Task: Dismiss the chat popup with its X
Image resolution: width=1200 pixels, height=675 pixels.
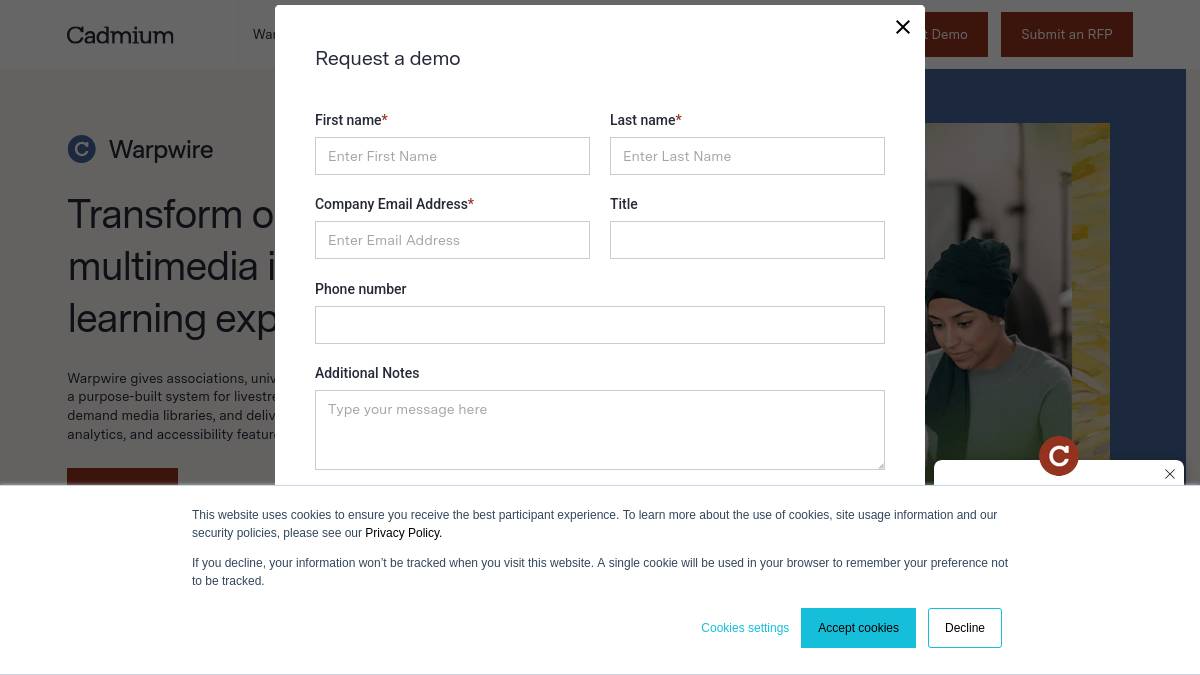Action: [x=1170, y=474]
